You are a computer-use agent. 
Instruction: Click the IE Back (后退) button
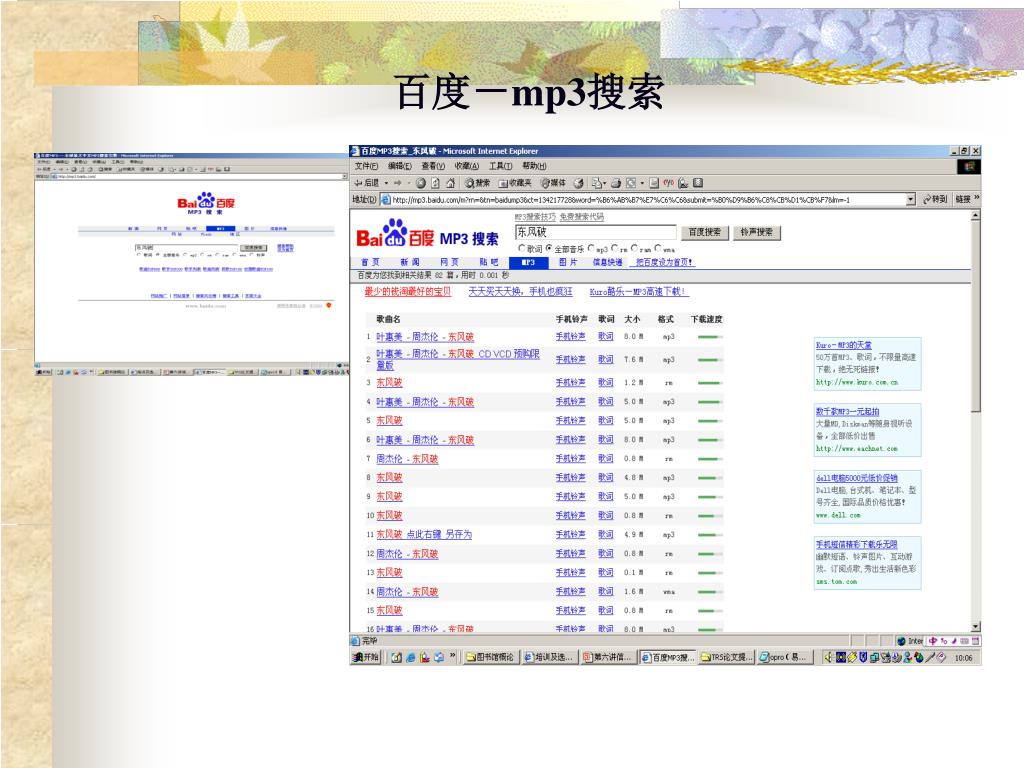coord(366,183)
